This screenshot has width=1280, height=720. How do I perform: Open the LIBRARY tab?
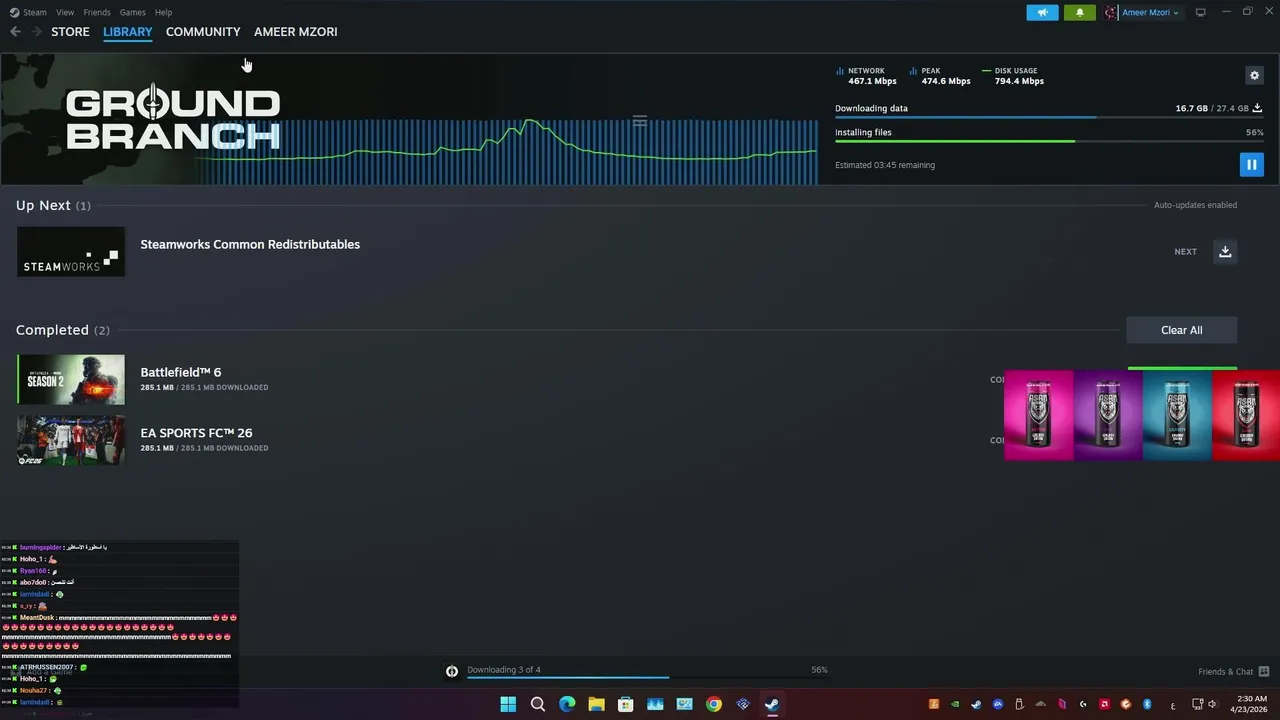point(128,32)
